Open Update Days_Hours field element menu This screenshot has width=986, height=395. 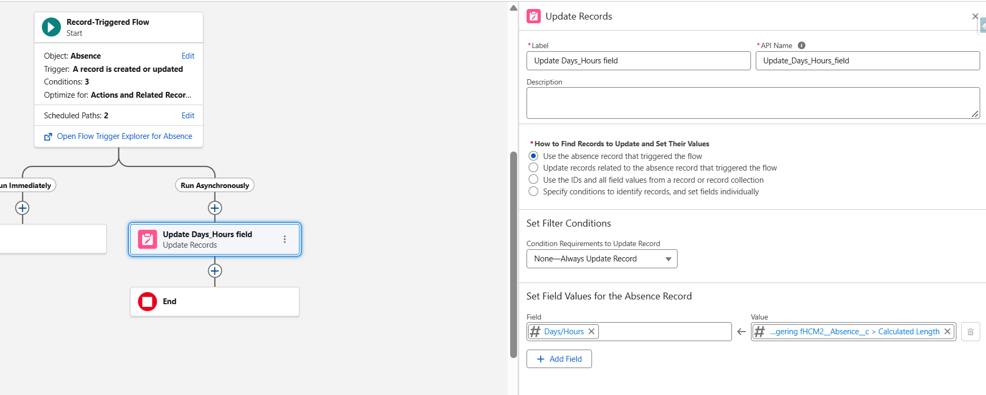click(285, 239)
